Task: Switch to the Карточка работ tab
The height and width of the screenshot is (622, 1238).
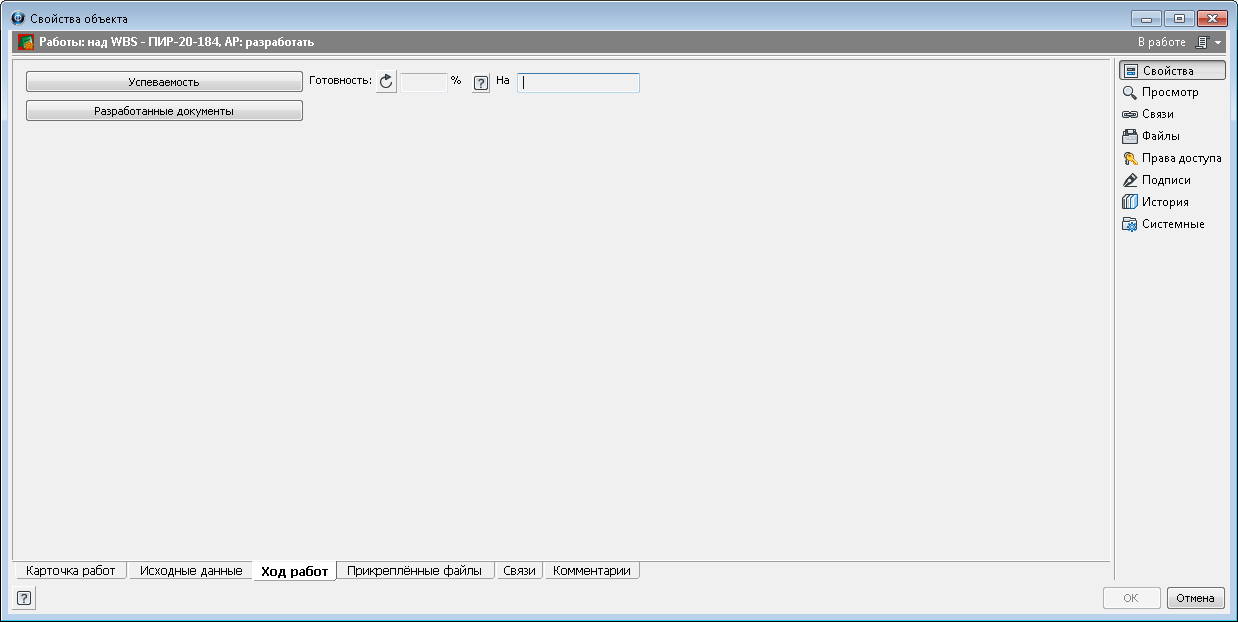Action: pyautogui.click(x=70, y=571)
